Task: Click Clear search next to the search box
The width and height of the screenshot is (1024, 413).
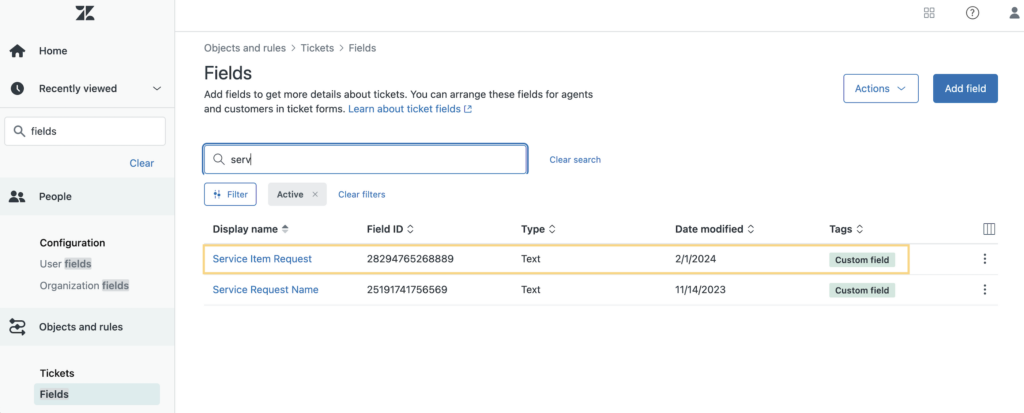Action: (x=575, y=159)
